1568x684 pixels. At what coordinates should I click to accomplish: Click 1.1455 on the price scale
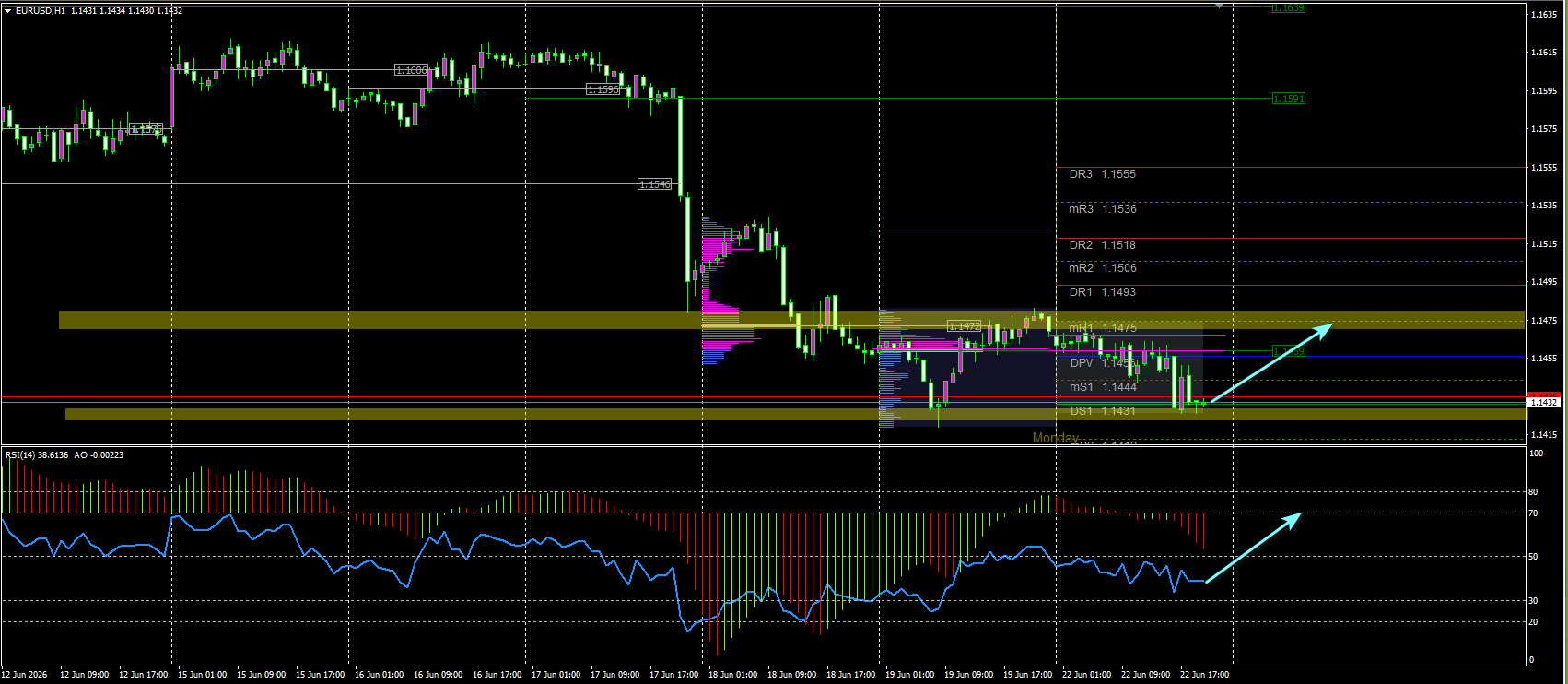click(1544, 359)
